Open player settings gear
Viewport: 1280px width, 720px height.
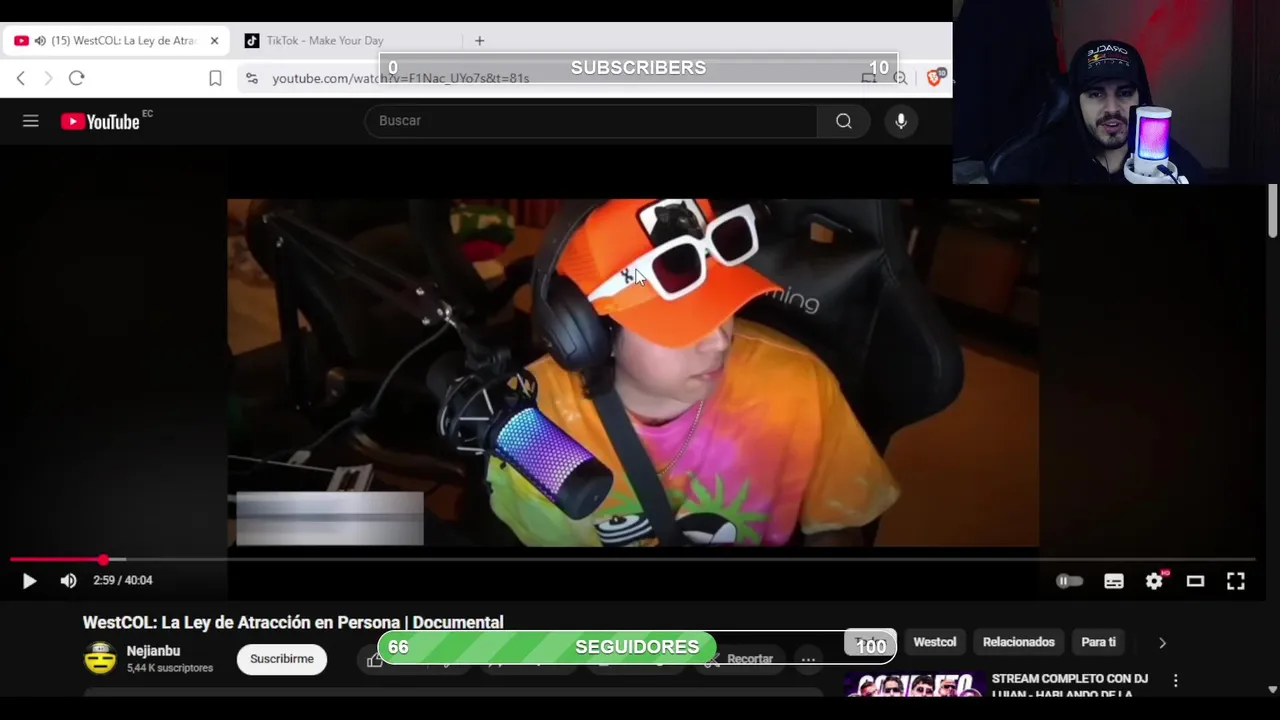point(1155,581)
